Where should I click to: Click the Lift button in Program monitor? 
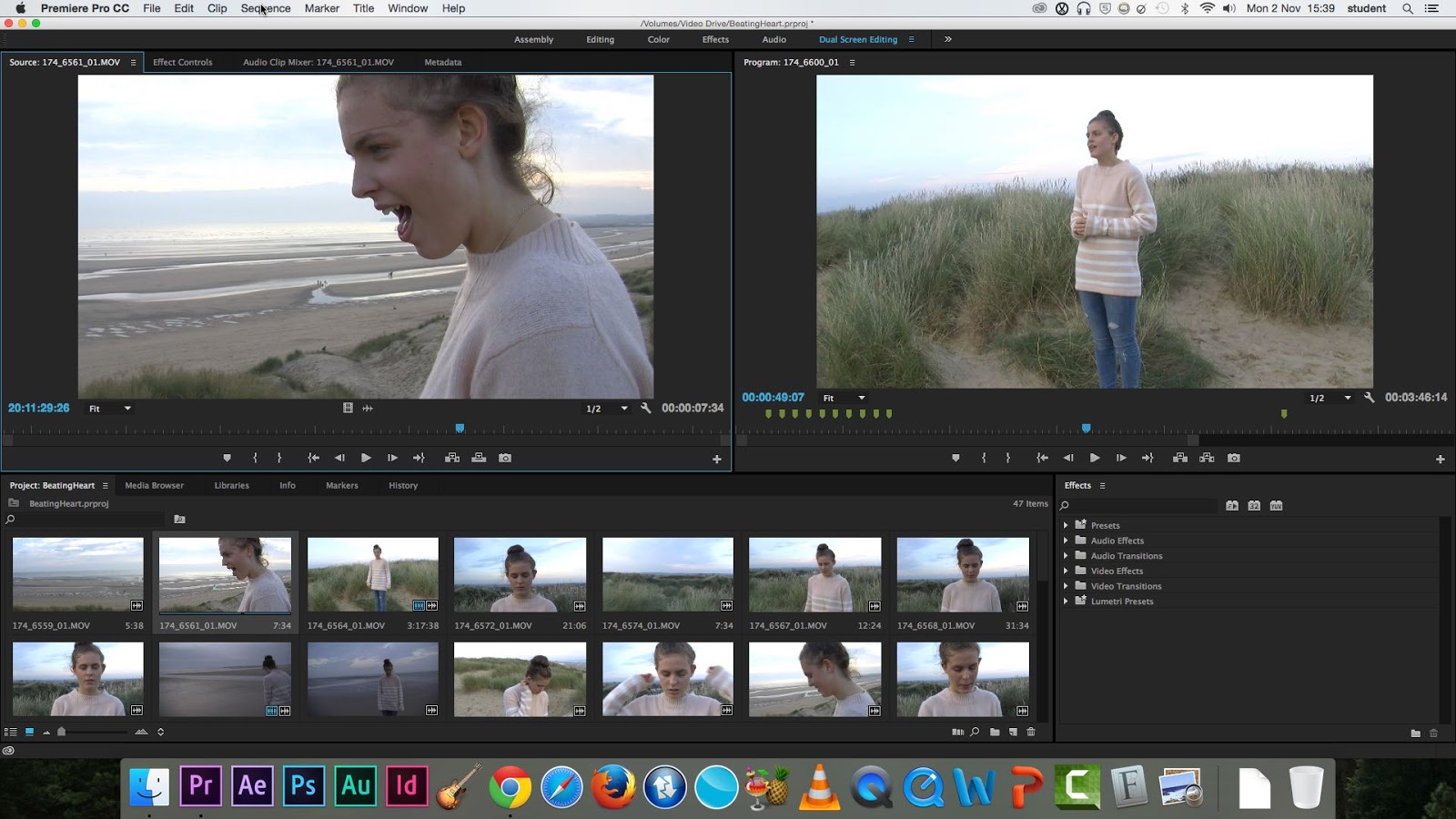1180,458
